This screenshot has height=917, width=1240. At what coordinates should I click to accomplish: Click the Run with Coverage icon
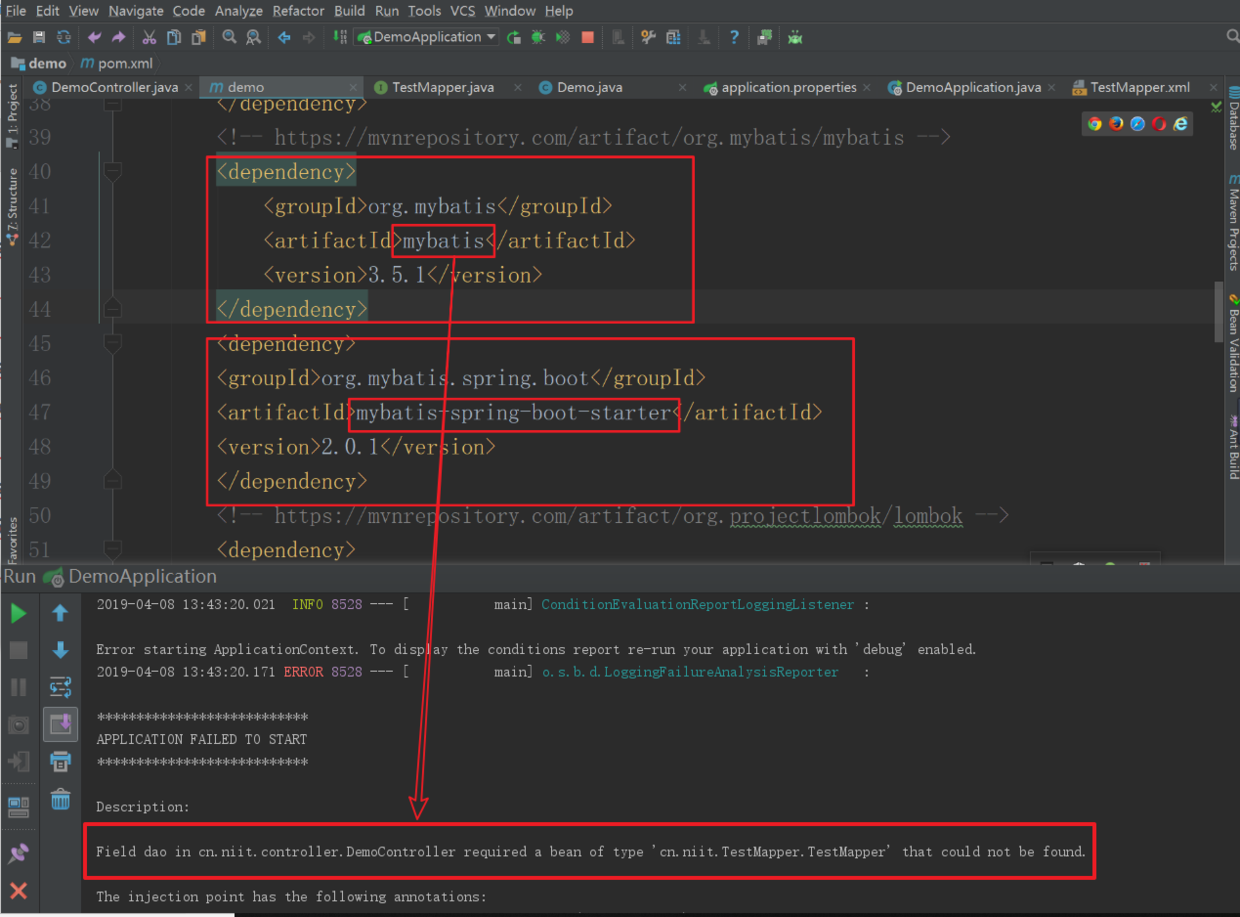pyautogui.click(x=563, y=38)
